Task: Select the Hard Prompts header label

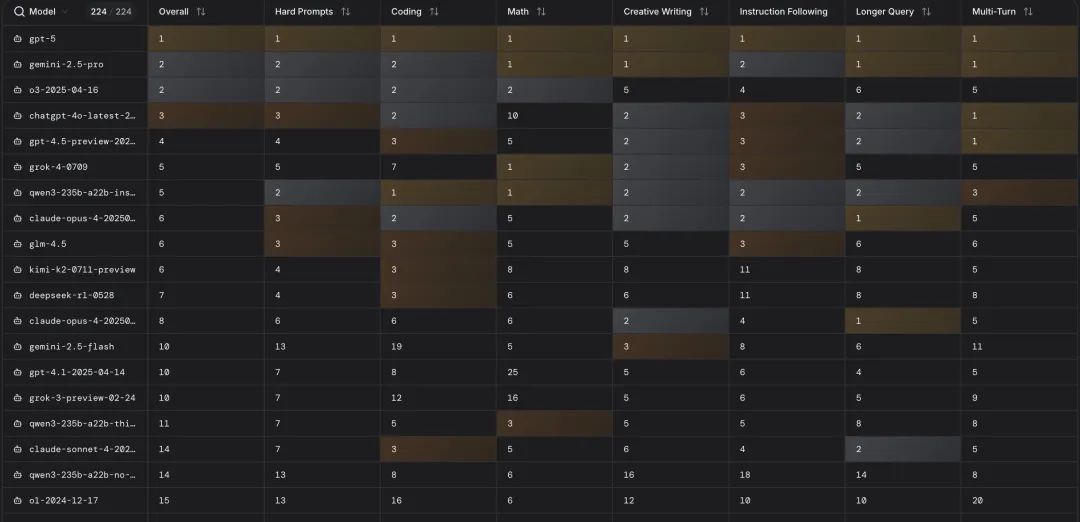Action: pos(304,12)
